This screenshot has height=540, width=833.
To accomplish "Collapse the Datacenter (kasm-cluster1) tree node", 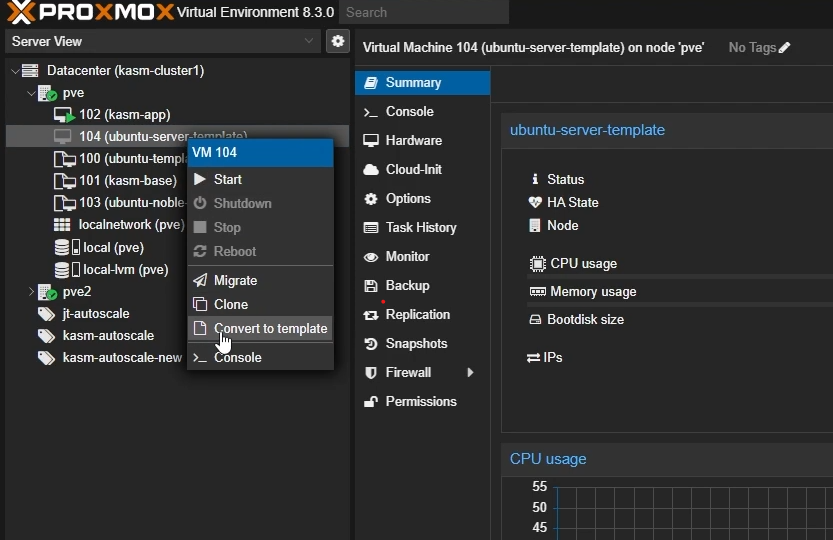I will pyautogui.click(x=14, y=71).
